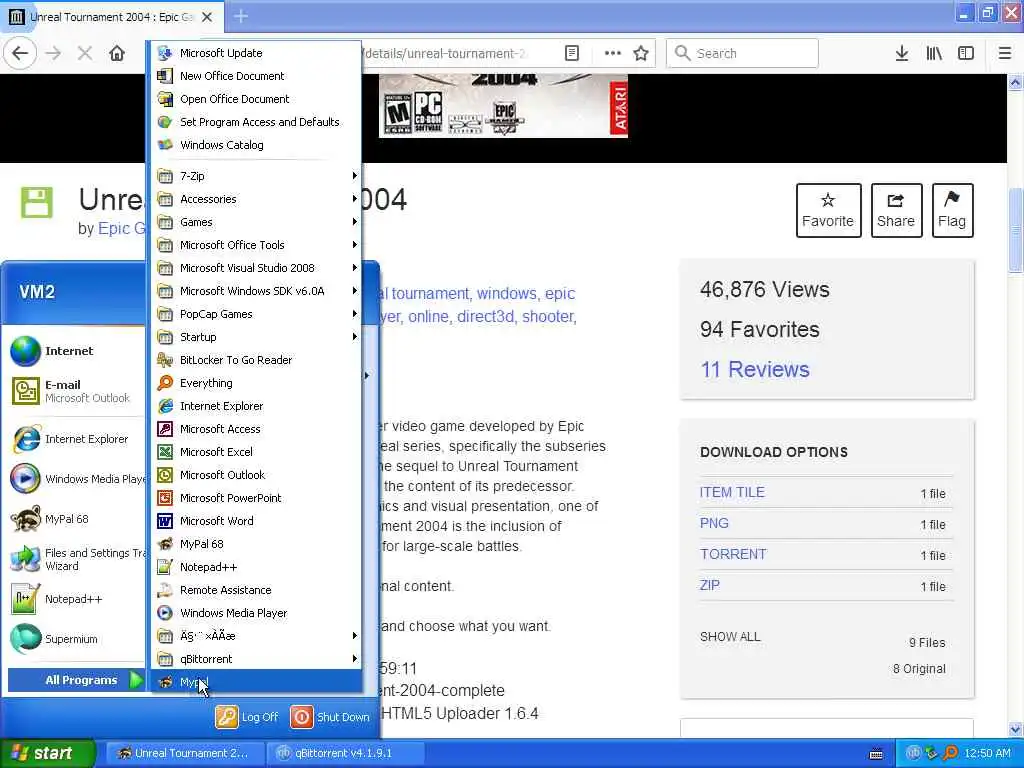Click the Everything magnifier tray icon
The width and height of the screenshot is (1024, 768).
[x=950, y=753]
